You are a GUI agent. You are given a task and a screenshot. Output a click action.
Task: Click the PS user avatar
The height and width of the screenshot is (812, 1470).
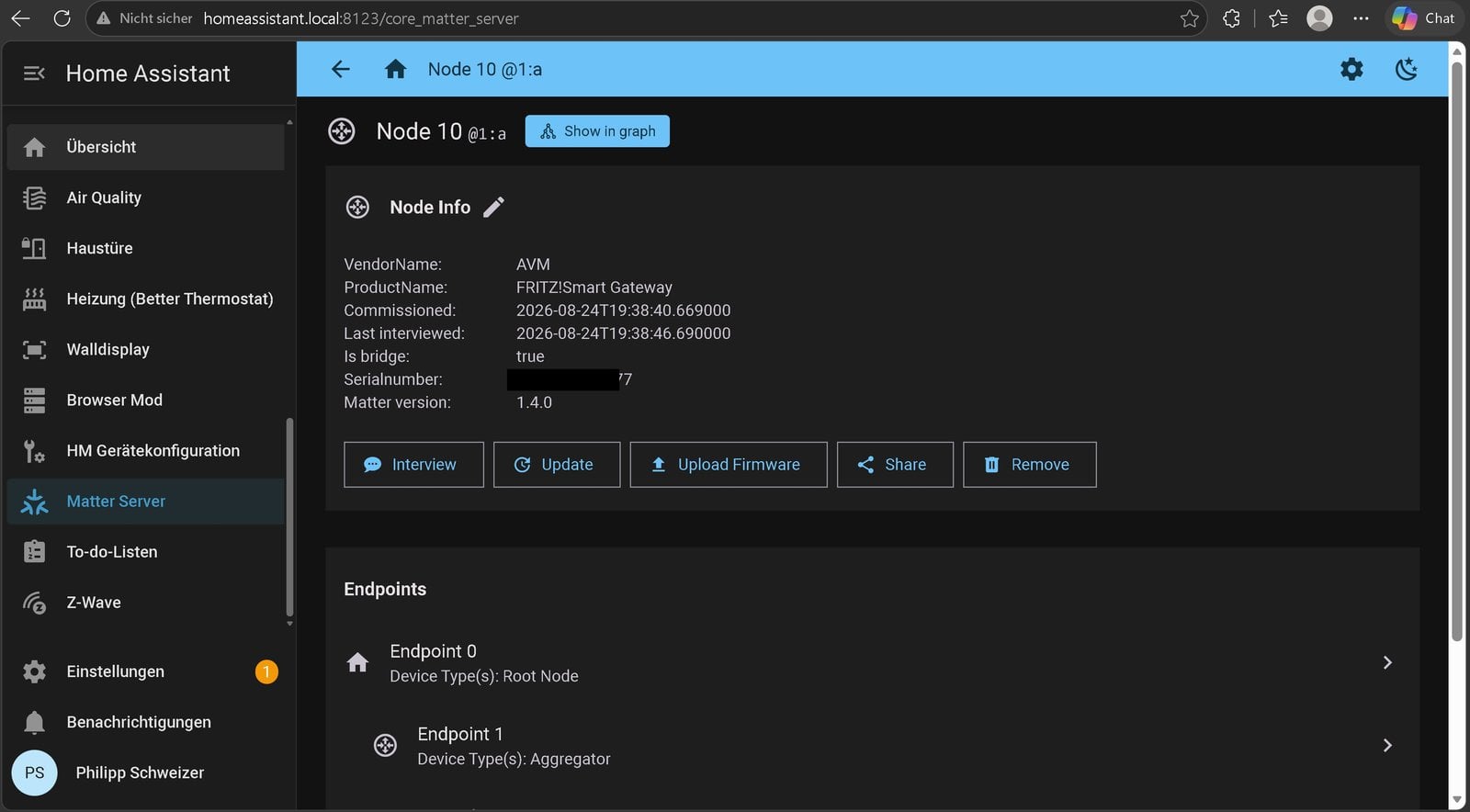coord(34,773)
